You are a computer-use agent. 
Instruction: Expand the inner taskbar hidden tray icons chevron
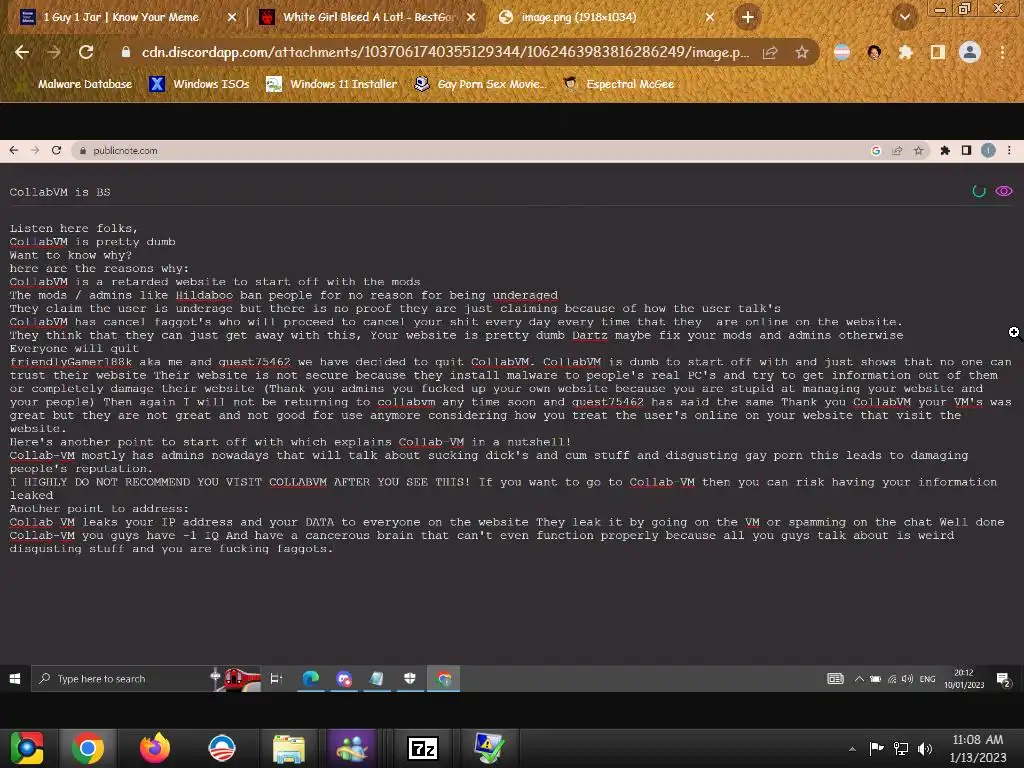(x=859, y=679)
